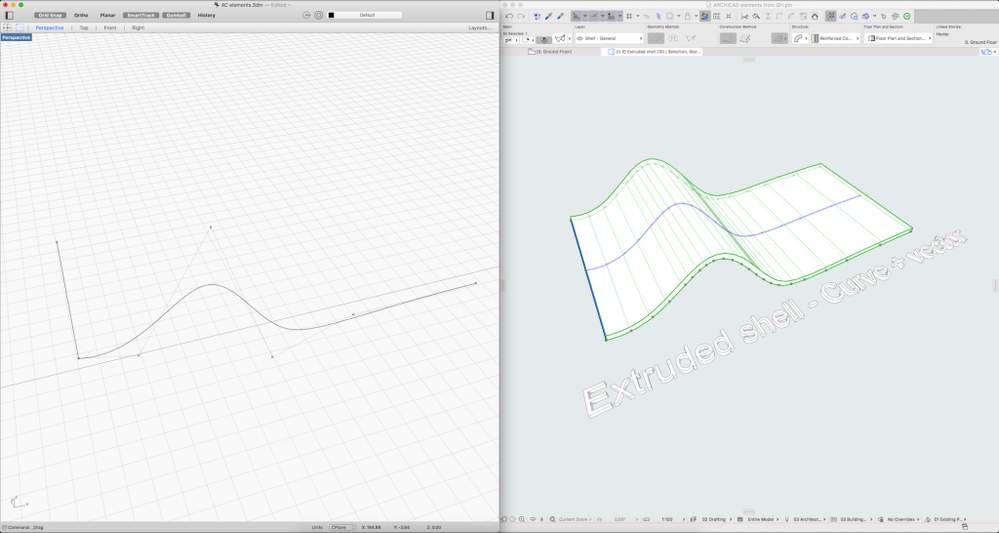Click zoom in magnifier in ARCHICAD bottom bar

(x=522, y=520)
